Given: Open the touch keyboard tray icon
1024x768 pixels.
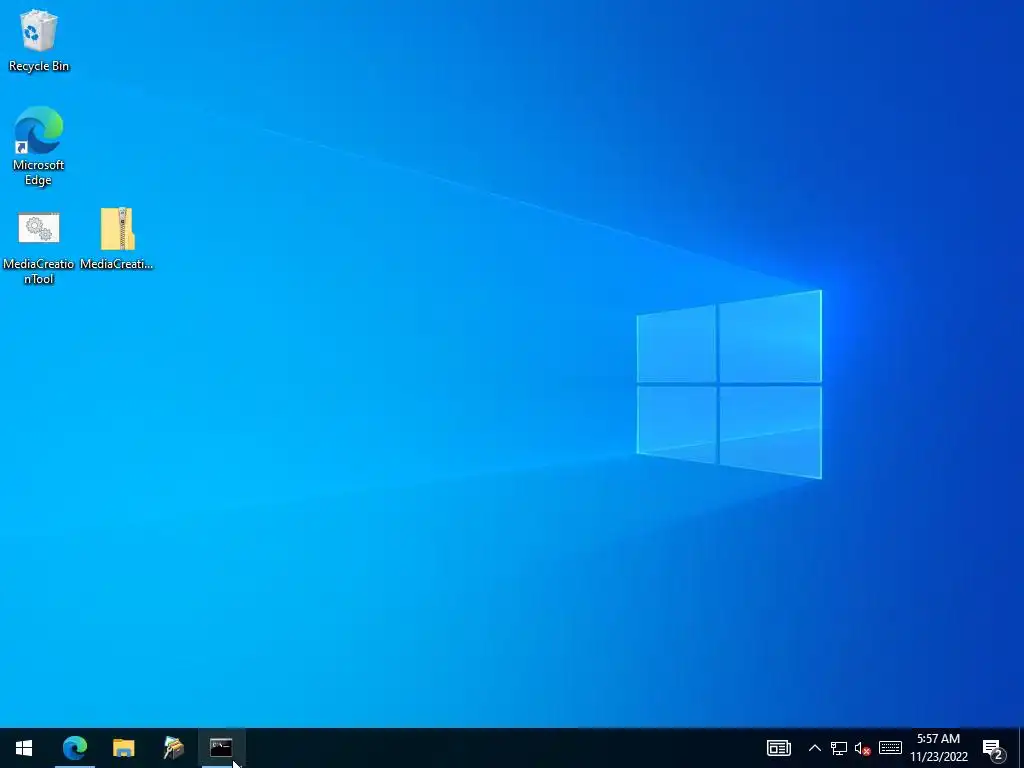Looking at the screenshot, I should [x=890, y=748].
